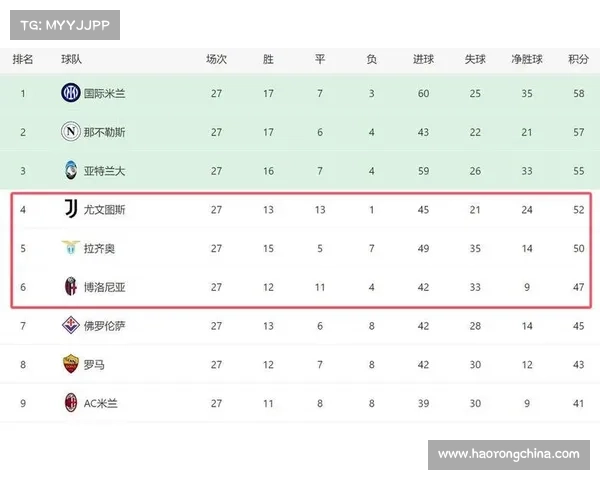The width and height of the screenshot is (600, 480).
Task: Open the Lazio eagle crest
Action: click(x=71, y=248)
